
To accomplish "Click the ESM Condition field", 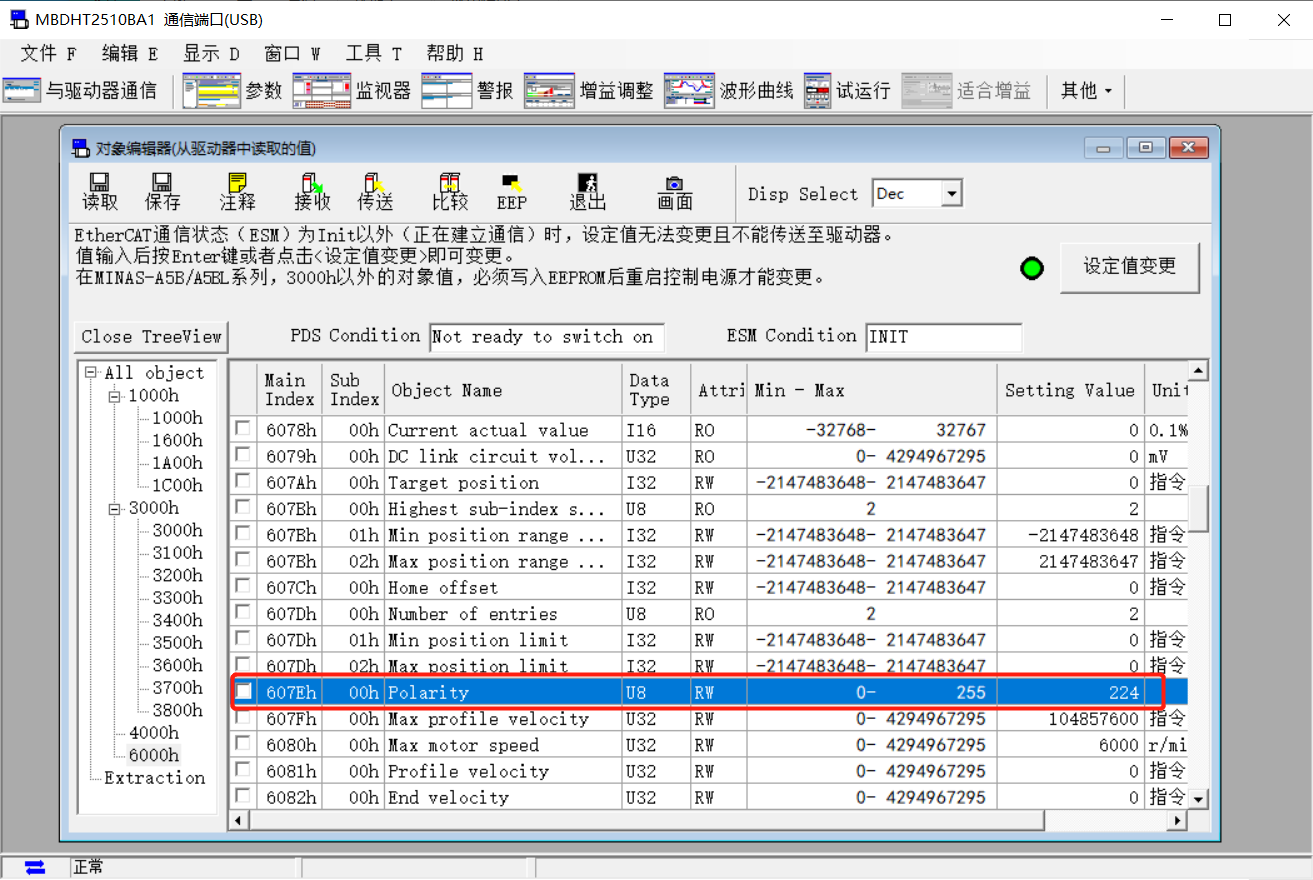I will 944,337.
